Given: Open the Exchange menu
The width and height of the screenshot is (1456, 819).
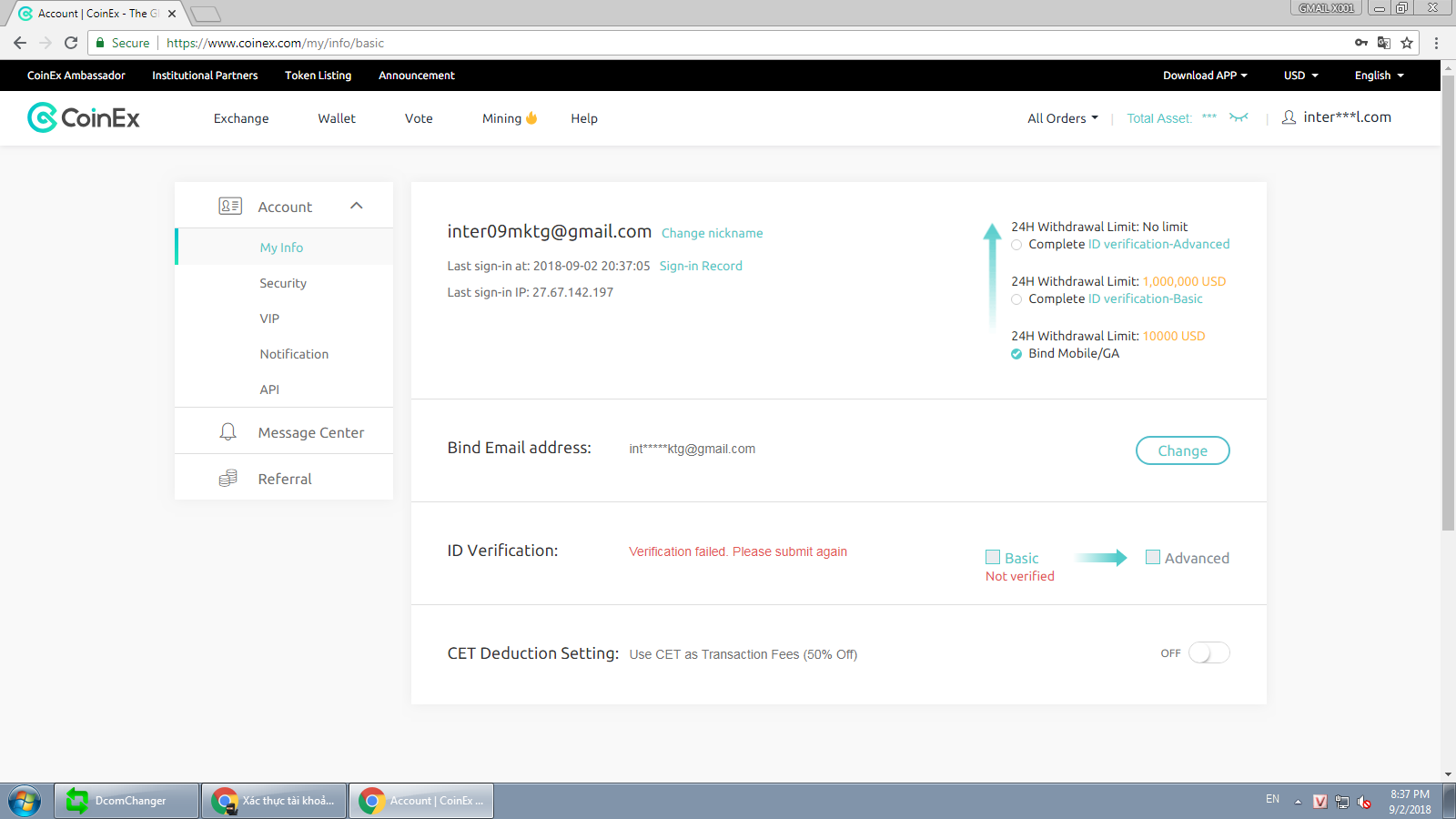Looking at the screenshot, I should click(x=241, y=118).
